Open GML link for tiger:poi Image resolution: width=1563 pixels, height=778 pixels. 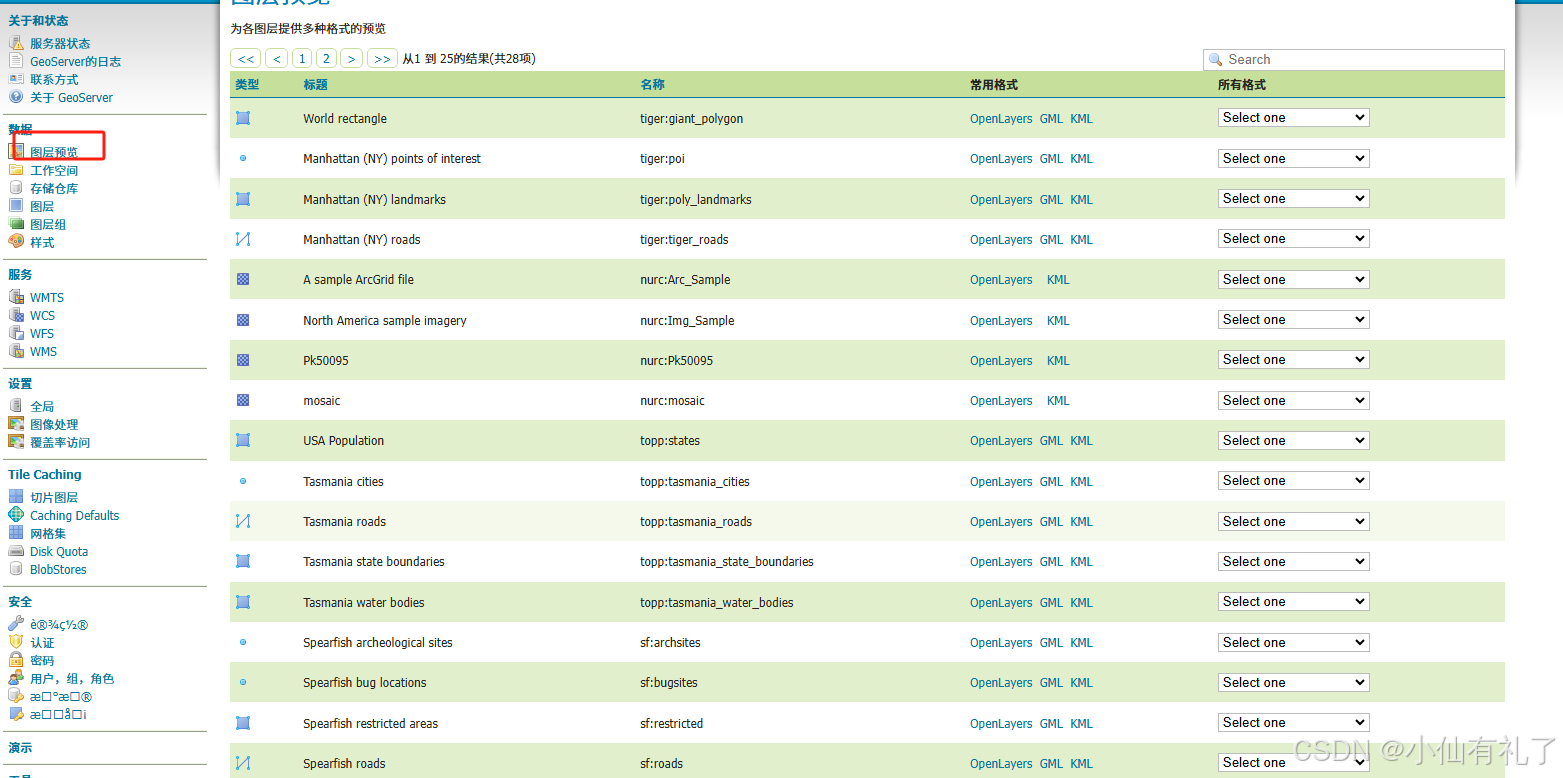(x=1051, y=158)
